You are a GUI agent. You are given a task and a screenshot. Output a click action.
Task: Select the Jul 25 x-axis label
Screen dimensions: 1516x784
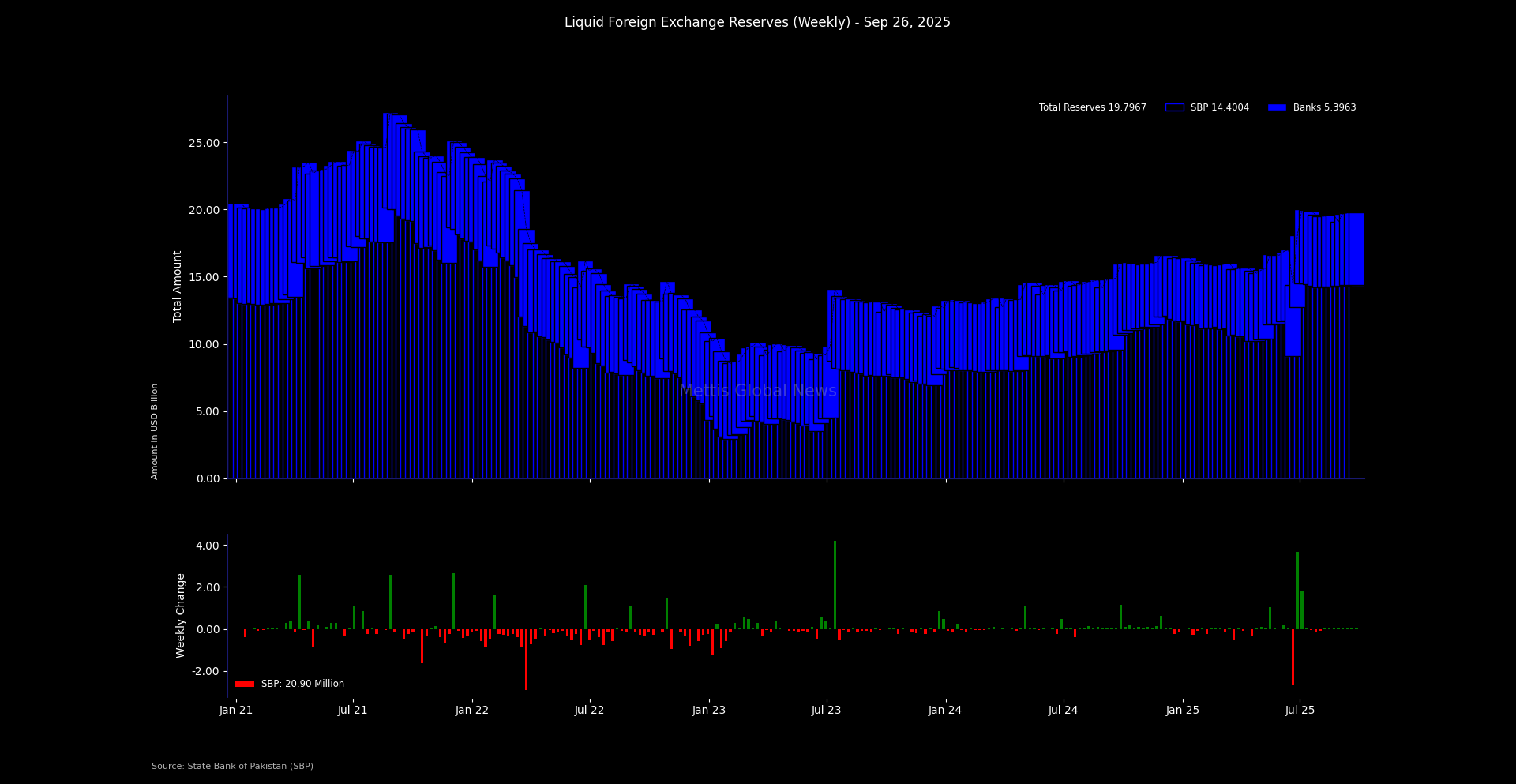coord(1300,710)
